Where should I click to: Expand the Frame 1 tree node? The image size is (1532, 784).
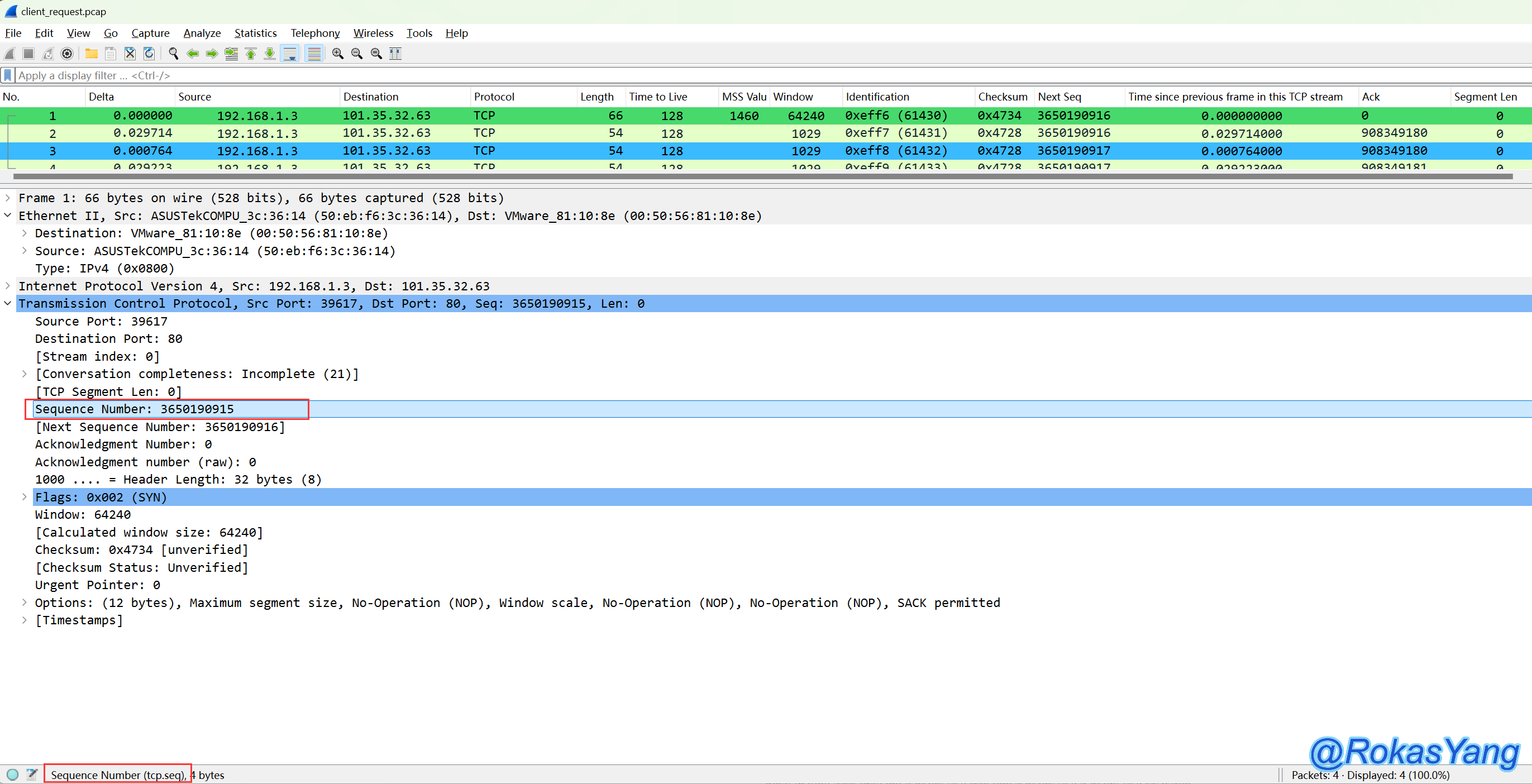click(8, 198)
